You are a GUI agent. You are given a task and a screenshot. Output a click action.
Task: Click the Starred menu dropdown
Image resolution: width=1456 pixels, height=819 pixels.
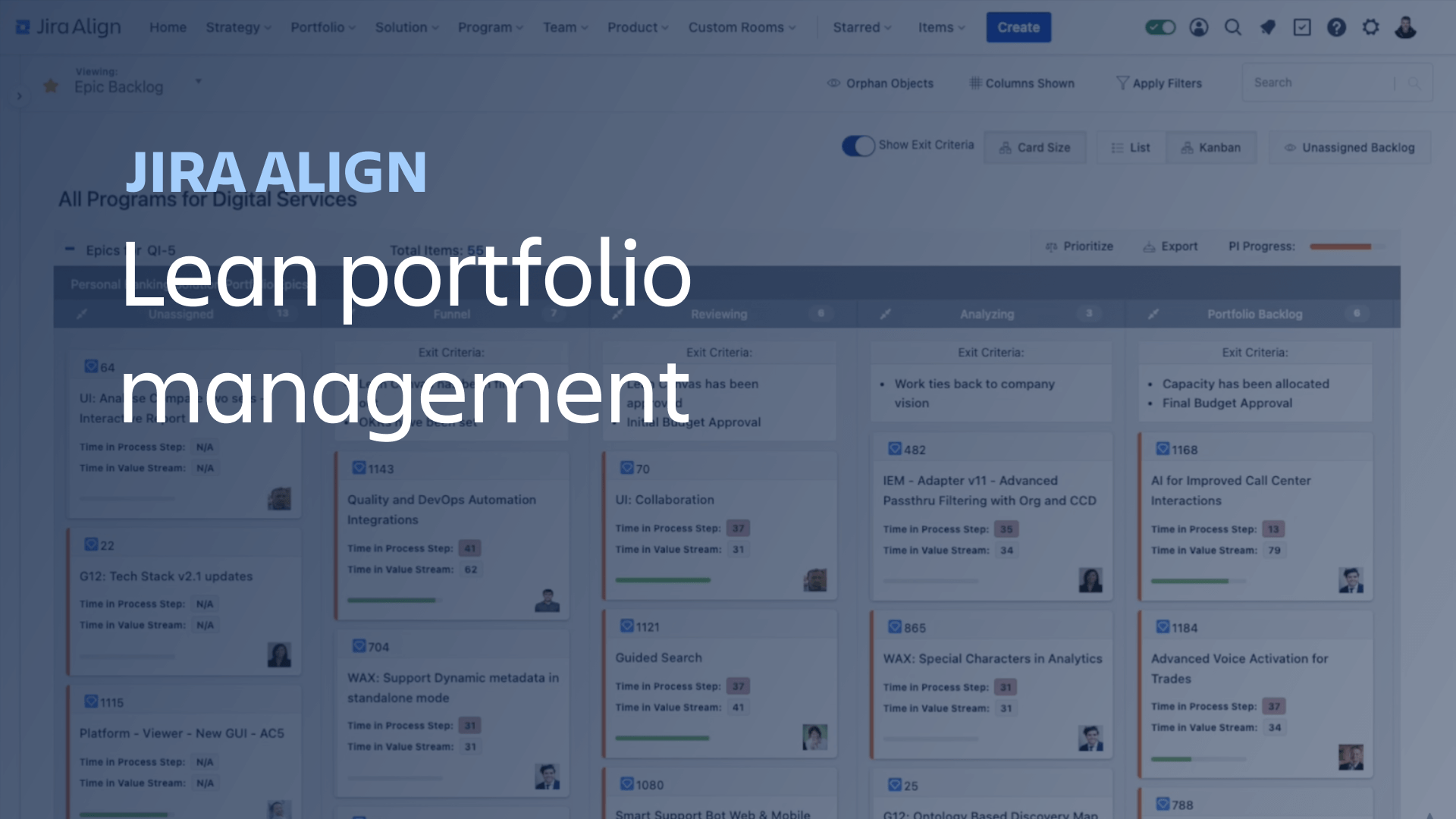pyautogui.click(x=862, y=27)
